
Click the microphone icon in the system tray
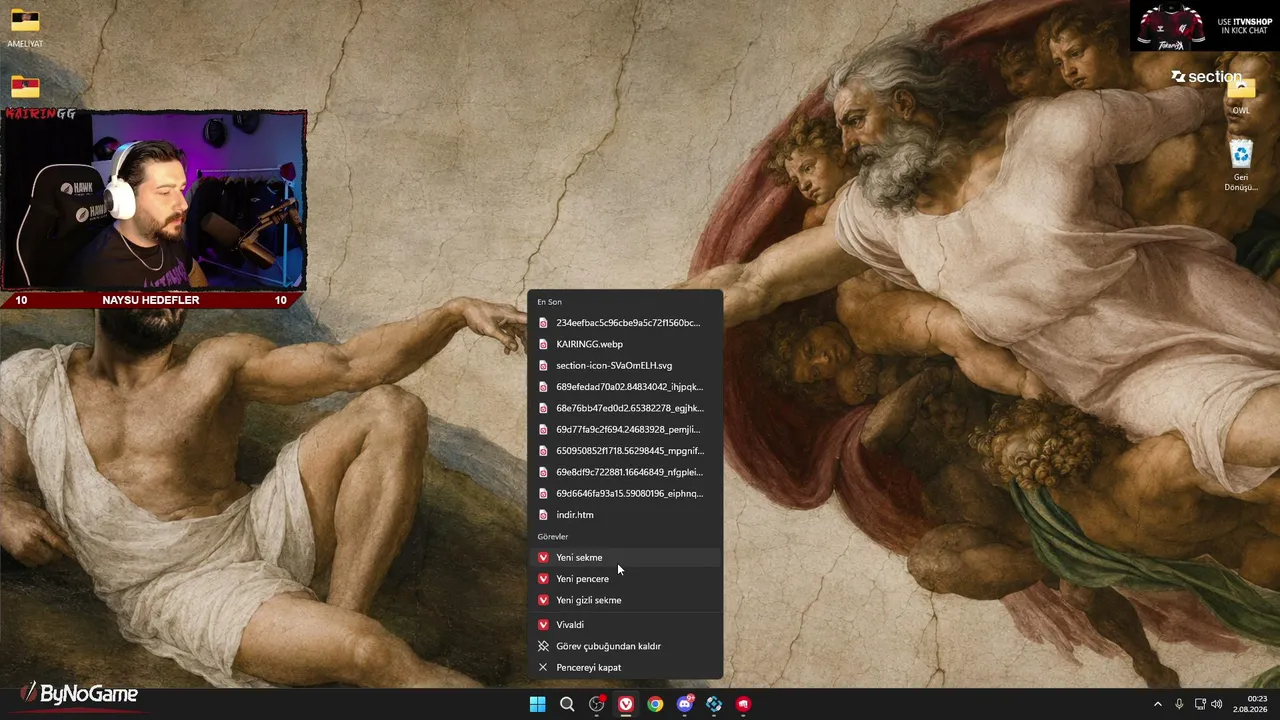pos(1179,704)
